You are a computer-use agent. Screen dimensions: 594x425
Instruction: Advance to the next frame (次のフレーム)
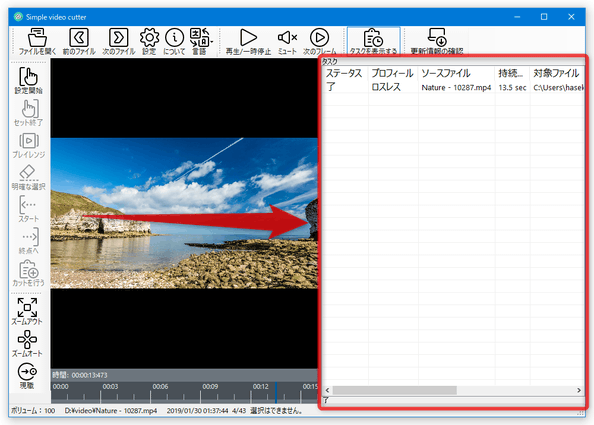(319, 41)
